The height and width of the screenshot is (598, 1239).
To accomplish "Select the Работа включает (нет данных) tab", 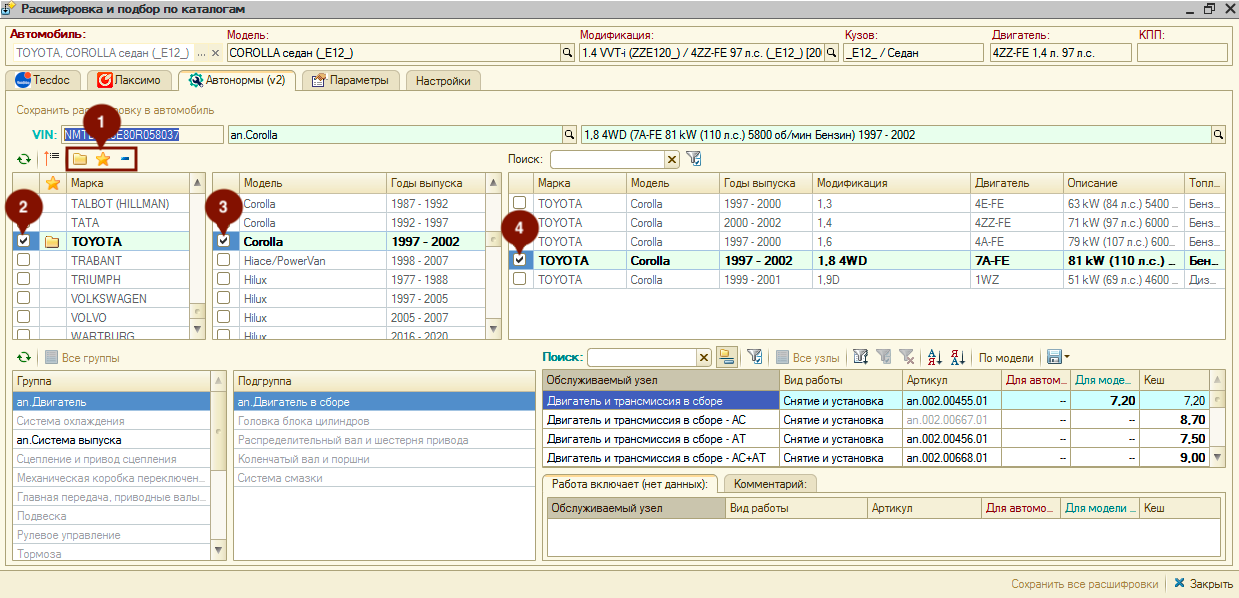I will (630, 484).
